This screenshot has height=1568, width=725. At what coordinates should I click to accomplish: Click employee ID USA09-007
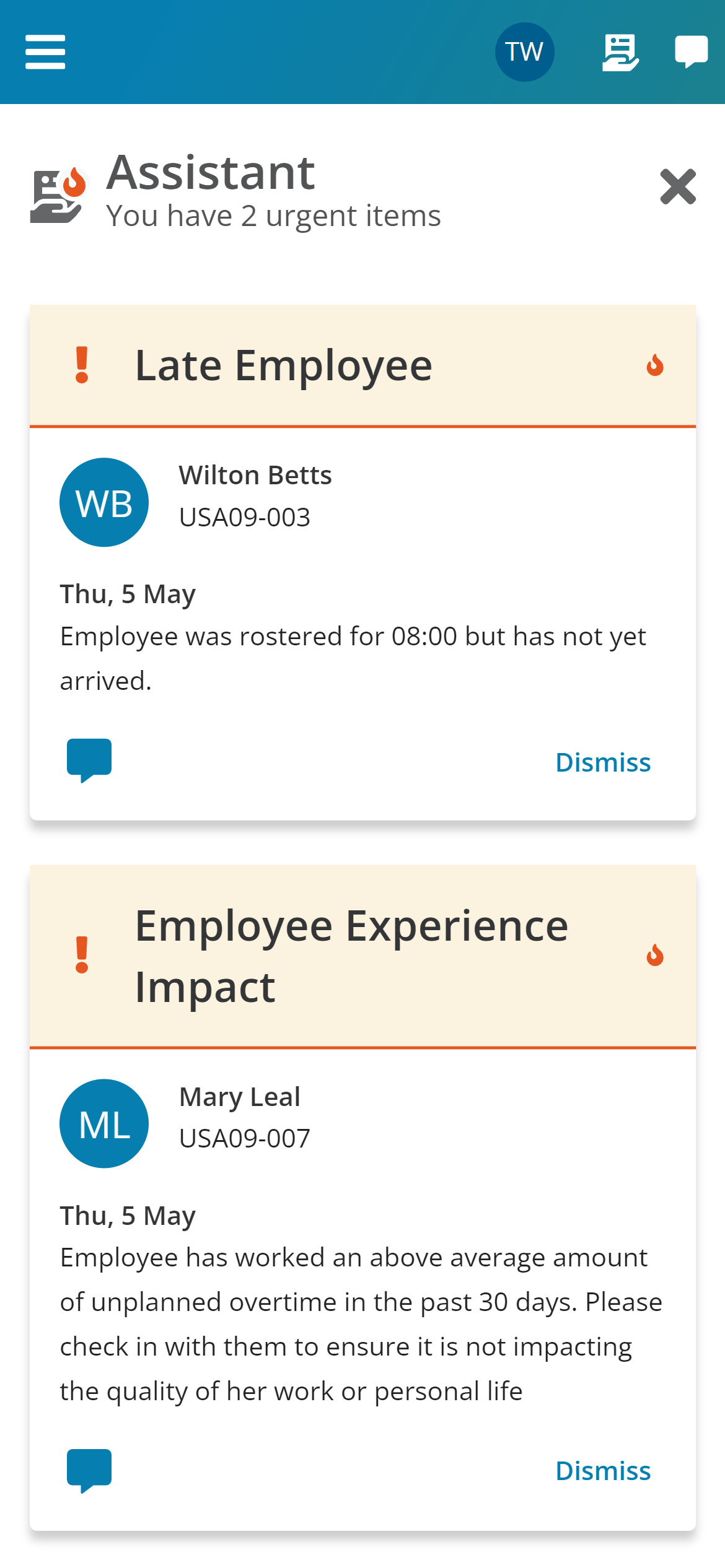(245, 1138)
